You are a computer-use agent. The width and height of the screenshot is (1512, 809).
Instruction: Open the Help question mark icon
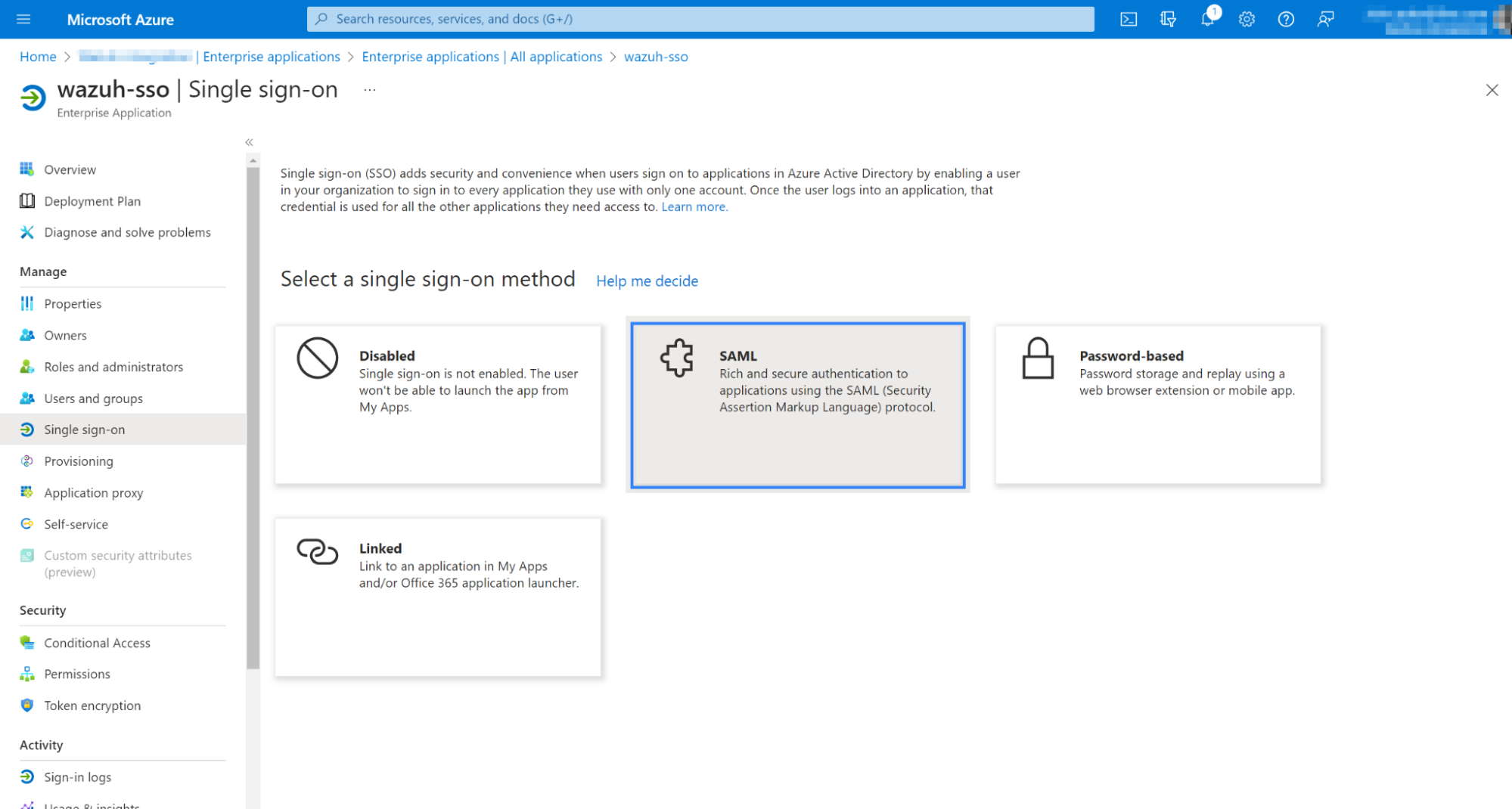coord(1286,20)
